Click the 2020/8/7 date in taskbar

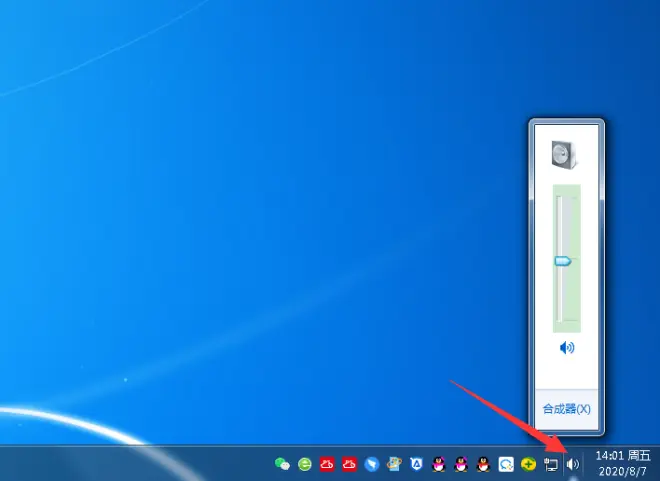point(623,470)
